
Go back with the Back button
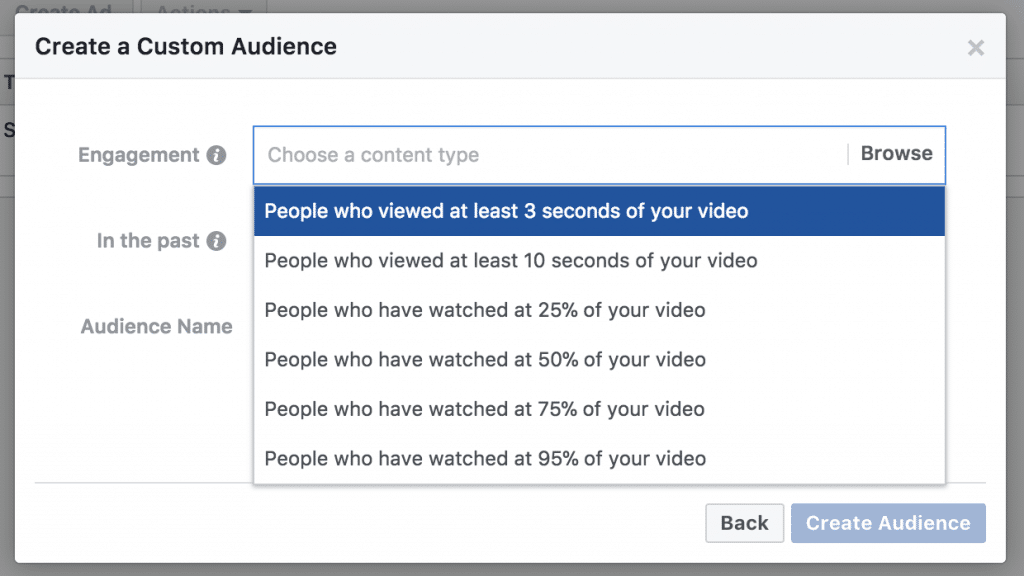click(x=744, y=523)
